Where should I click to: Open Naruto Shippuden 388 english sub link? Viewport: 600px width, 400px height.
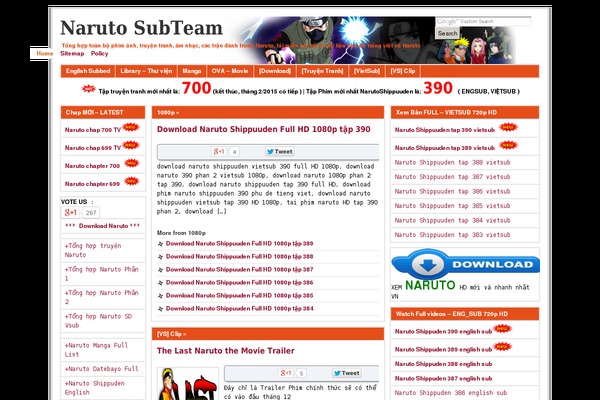coord(443,364)
